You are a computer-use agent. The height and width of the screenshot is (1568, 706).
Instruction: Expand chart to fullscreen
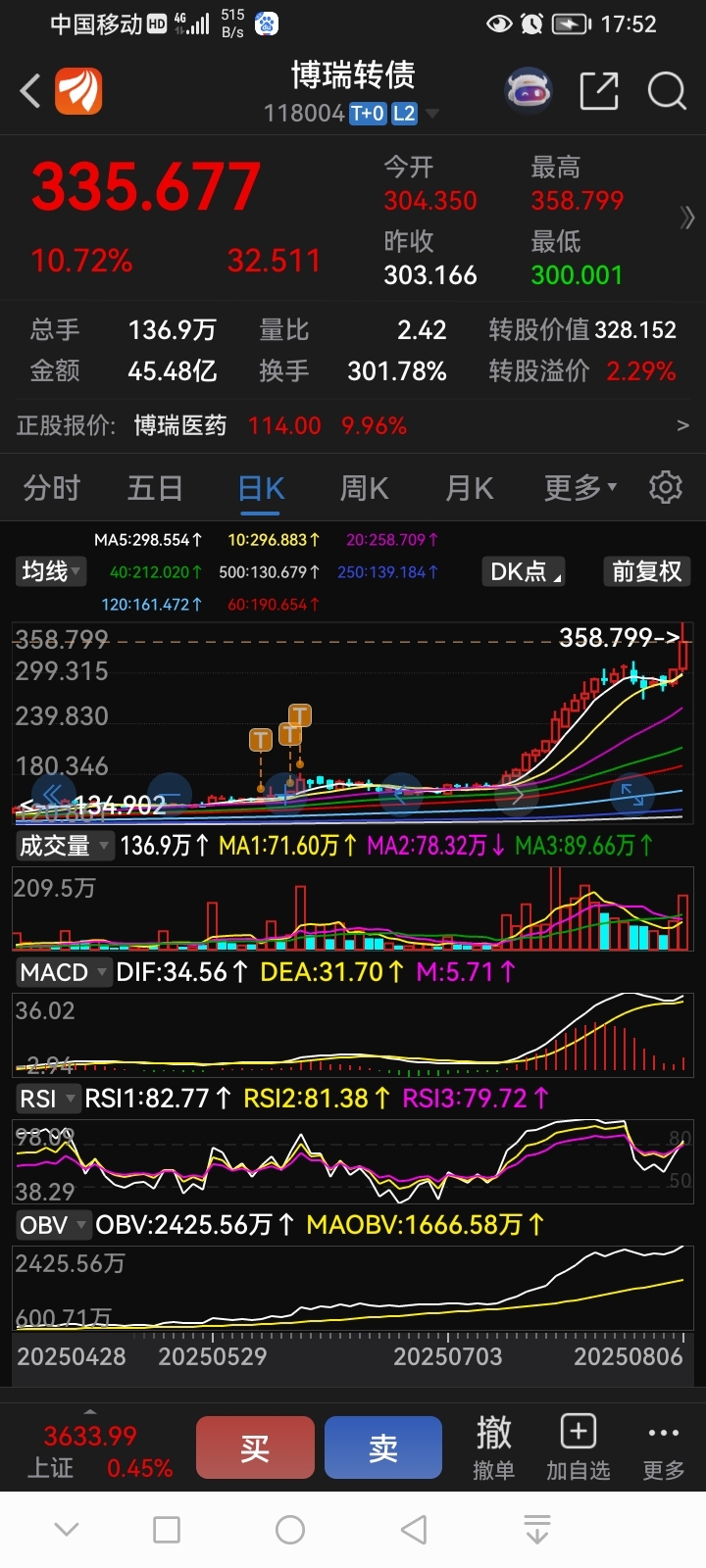[631, 795]
